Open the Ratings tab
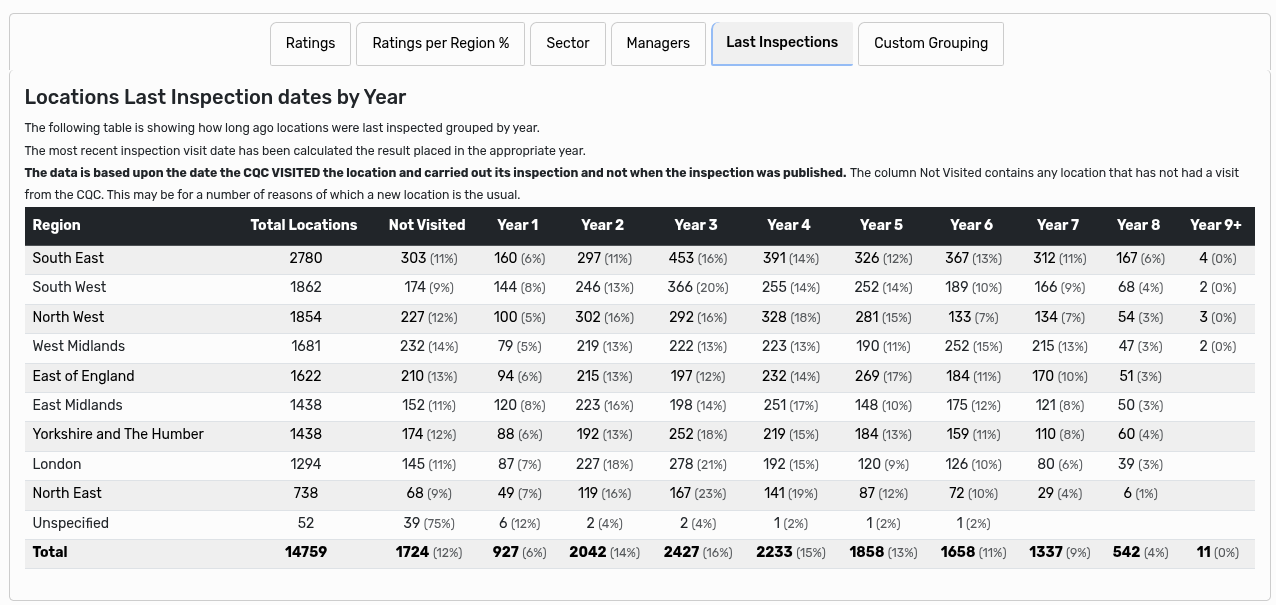The height and width of the screenshot is (605, 1276). coord(310,44)
